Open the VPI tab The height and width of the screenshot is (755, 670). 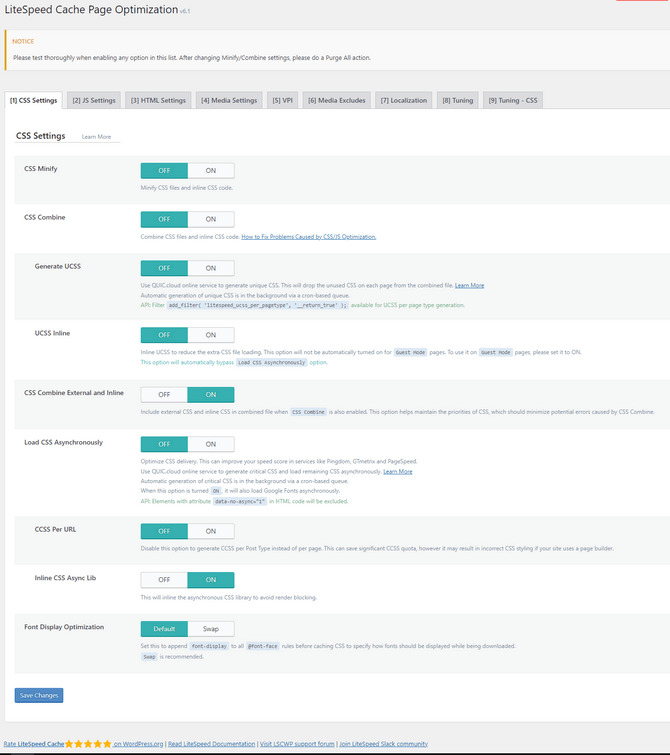(x=283, y=100)
